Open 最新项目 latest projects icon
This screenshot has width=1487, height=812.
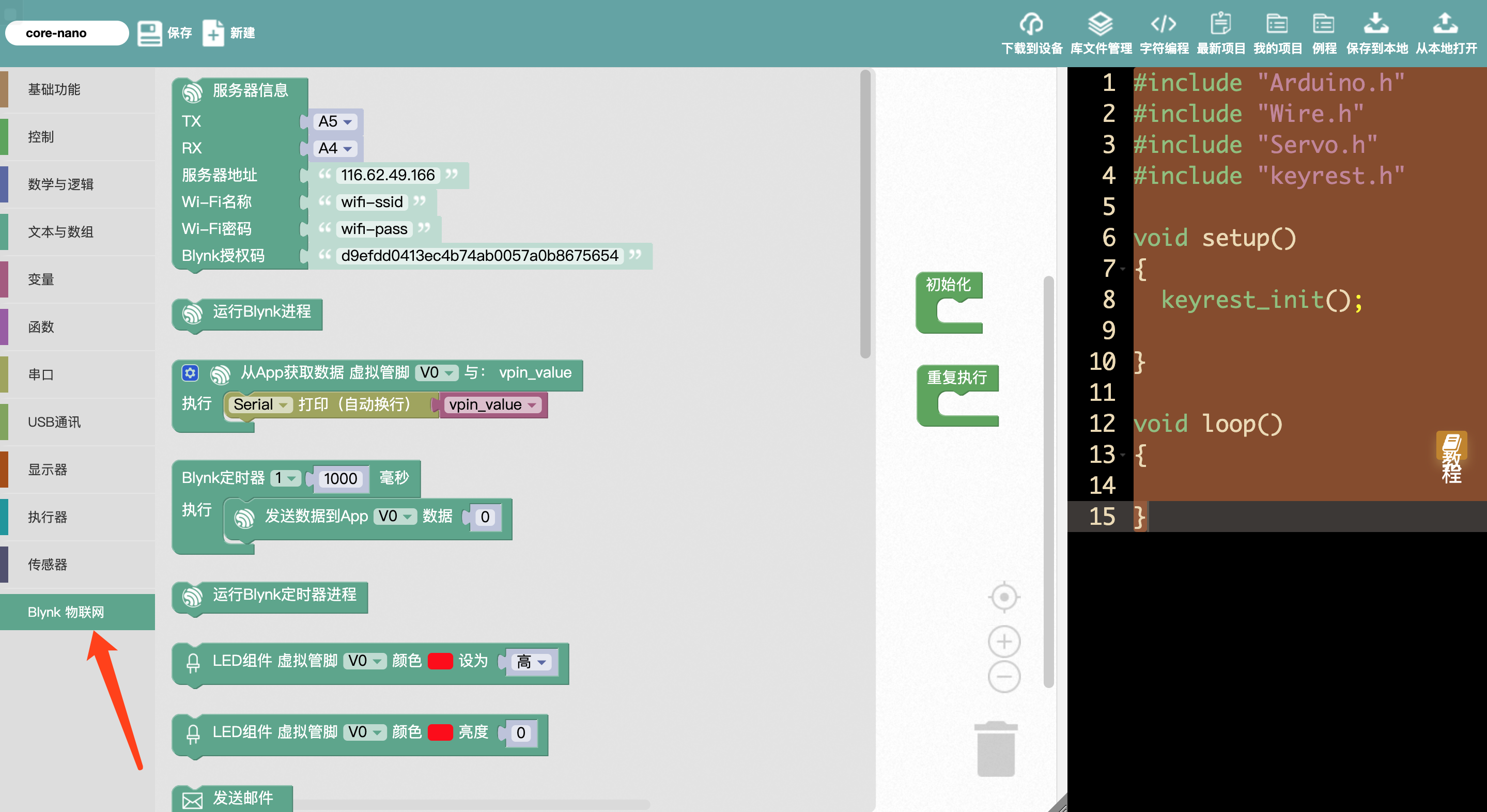[x=1220, y=24]
